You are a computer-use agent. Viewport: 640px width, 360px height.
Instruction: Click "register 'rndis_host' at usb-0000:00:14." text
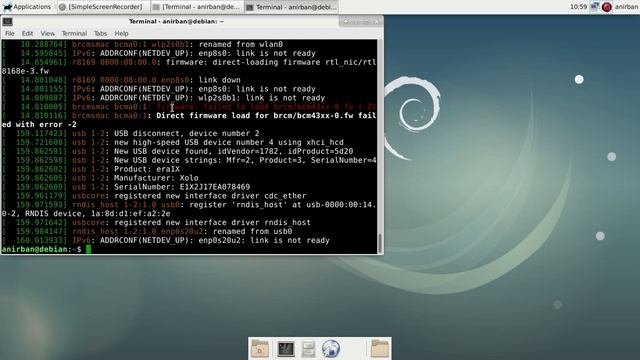[x=282, y=205]
